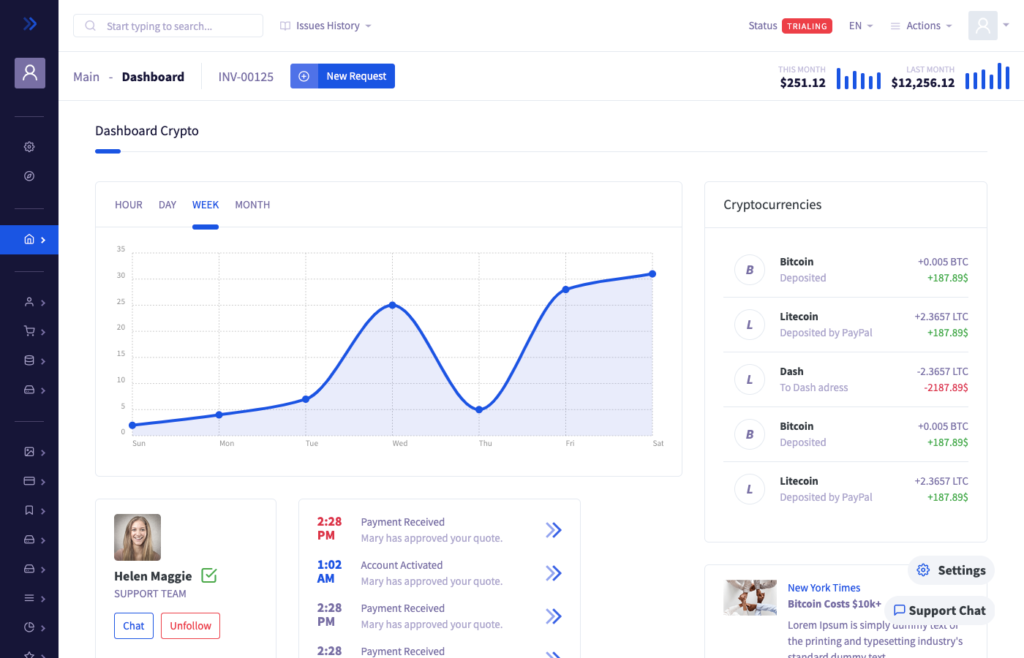1024x658 pixels.
Task: Click the 1:02 AM timestamp
Action: click(x=329, y=572)
